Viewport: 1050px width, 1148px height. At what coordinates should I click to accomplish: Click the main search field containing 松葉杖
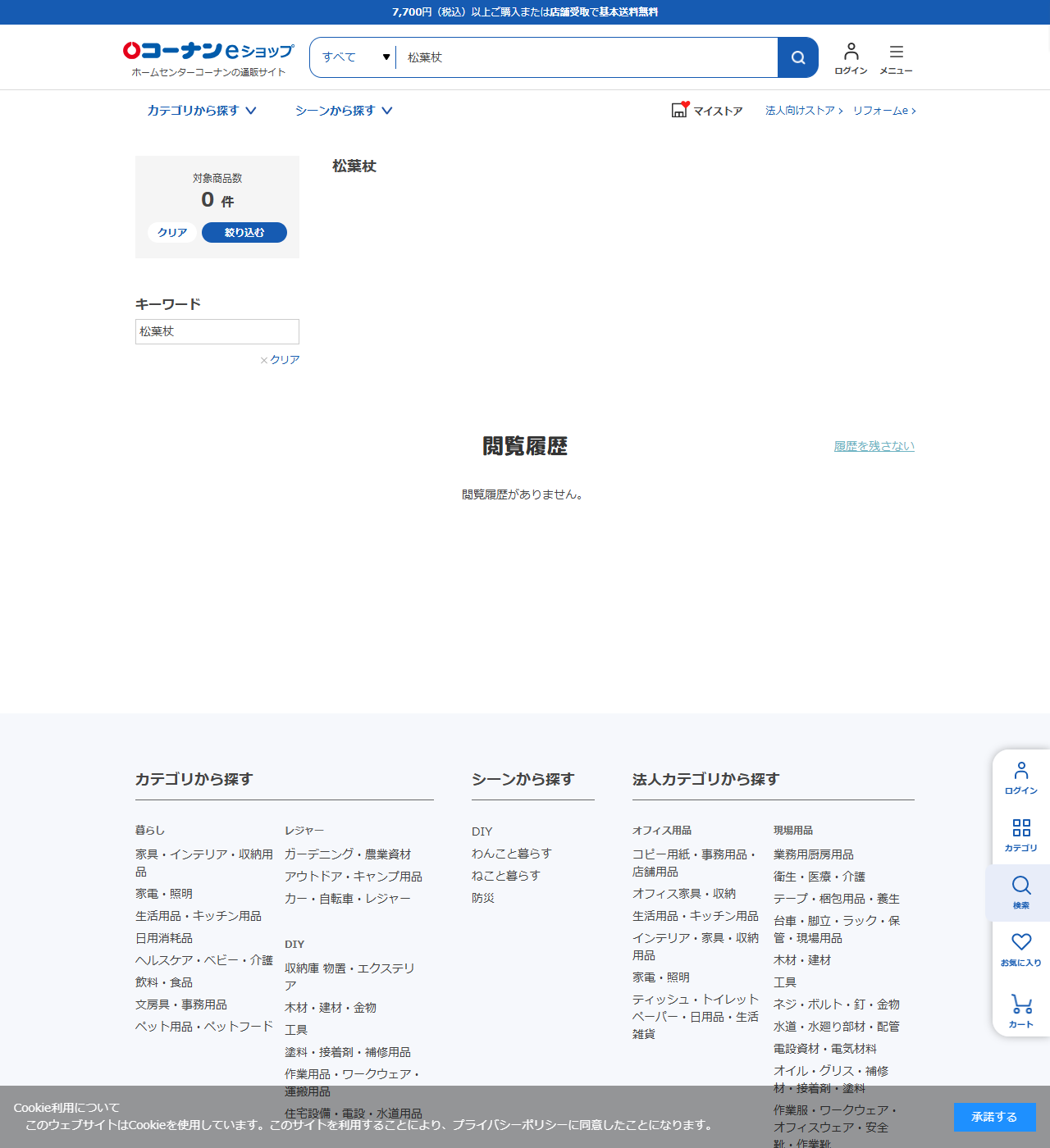click(x=587, y=57)
